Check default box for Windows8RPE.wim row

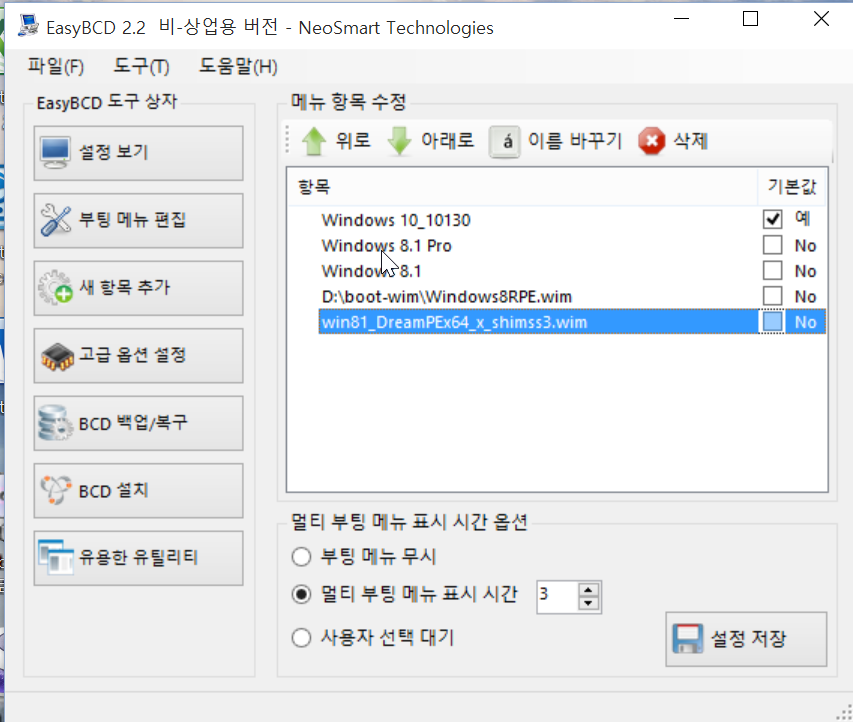772,296
